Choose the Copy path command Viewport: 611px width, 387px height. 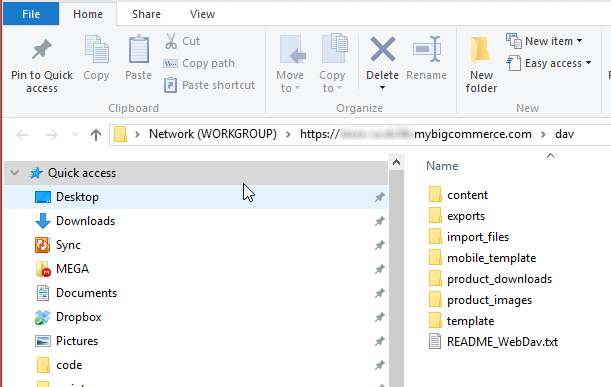coord(199,63)
